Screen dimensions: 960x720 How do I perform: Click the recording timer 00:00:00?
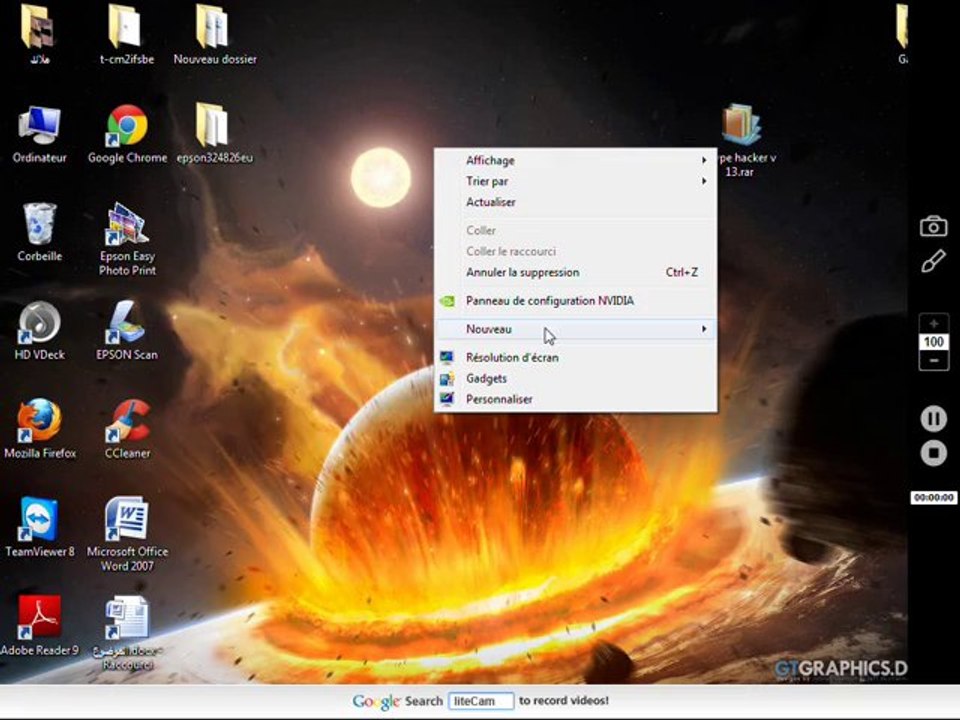[x=934, y=498]
